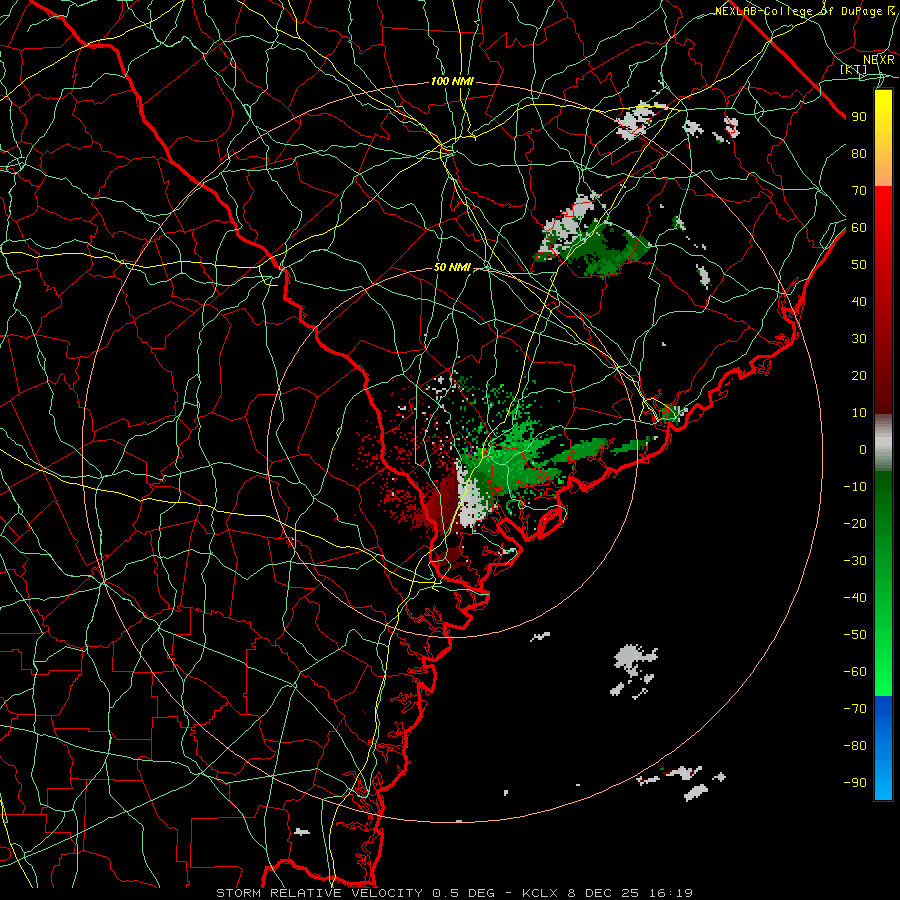Click the 10 value on velocity scale
The image size is (900, 900).
(859, 413)
